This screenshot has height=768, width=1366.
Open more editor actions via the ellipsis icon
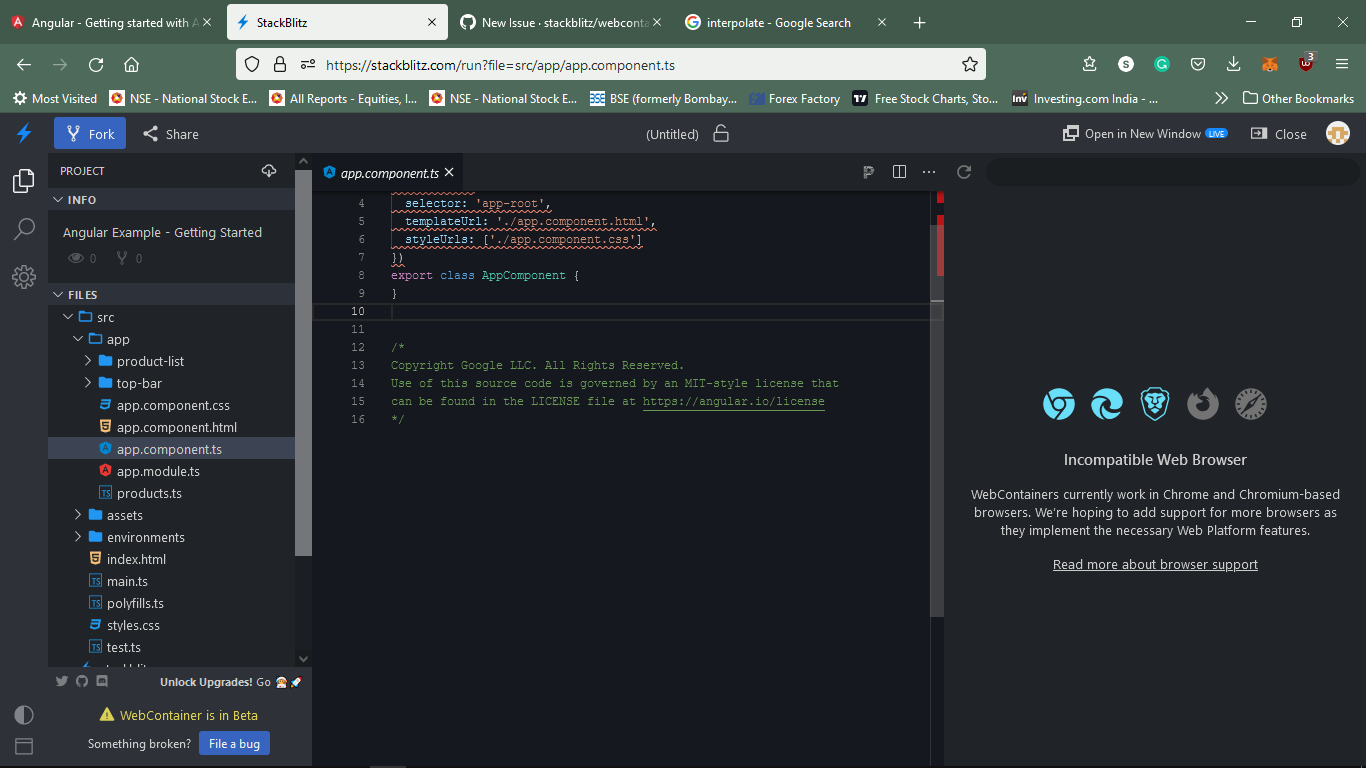929,171
